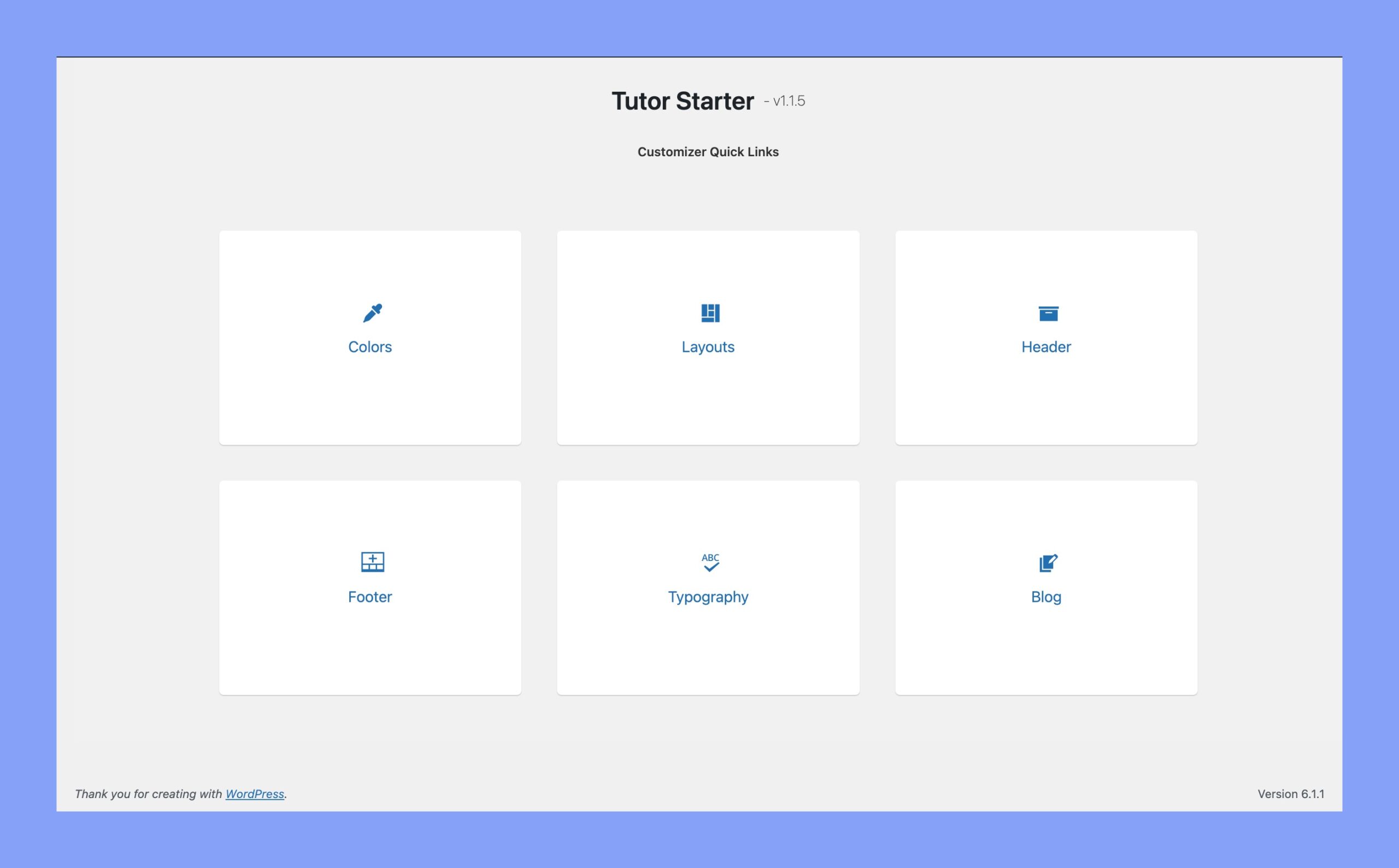This screenshot has width=1399, height=868.
Task: Open the Blog customizer link
Action: (1046, 597)
